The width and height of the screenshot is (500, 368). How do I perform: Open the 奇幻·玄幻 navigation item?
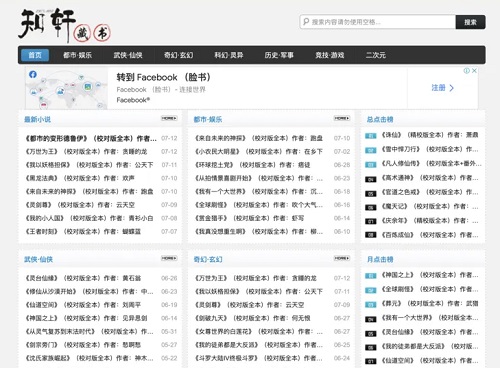click(x=178, y=55)
